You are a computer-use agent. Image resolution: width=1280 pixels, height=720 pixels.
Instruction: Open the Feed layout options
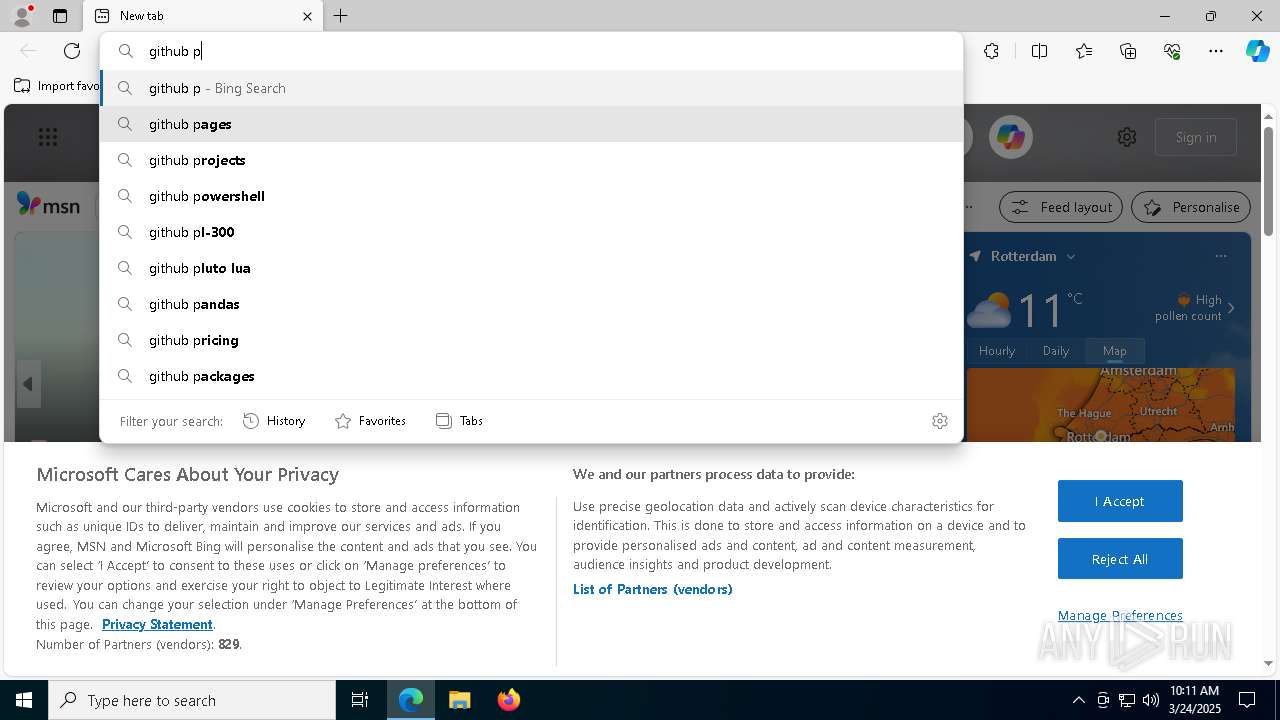1061,207
